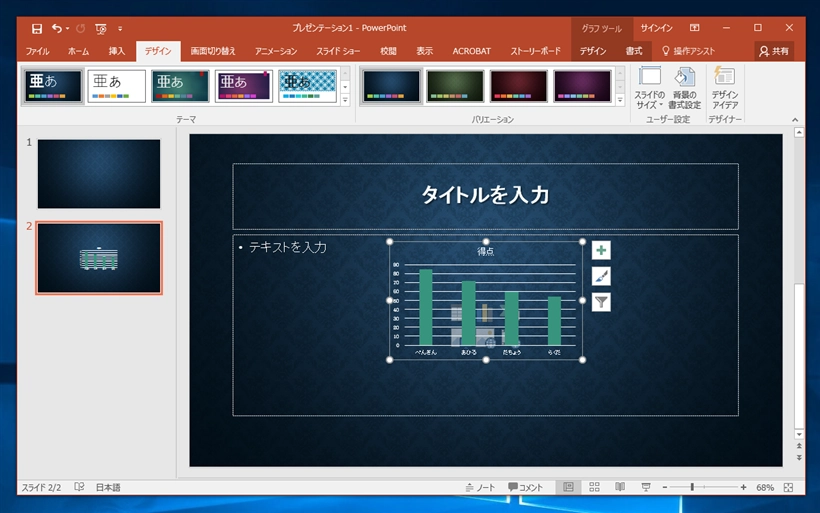This screenshot has width=820, height=513.
Task: Open the undo history dropdown arrow
Action: 67,29
